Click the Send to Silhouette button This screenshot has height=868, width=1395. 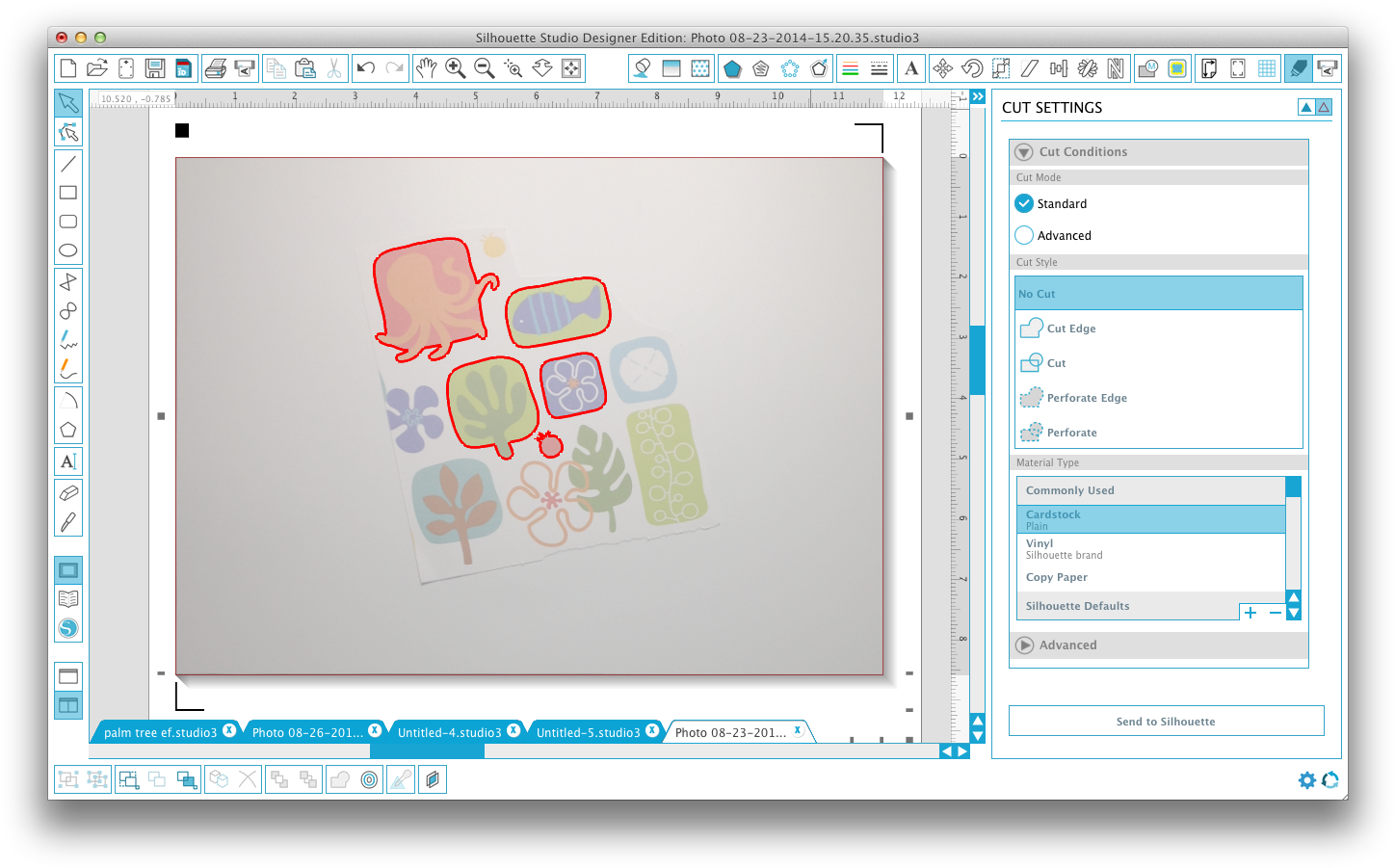(1166, 722)
